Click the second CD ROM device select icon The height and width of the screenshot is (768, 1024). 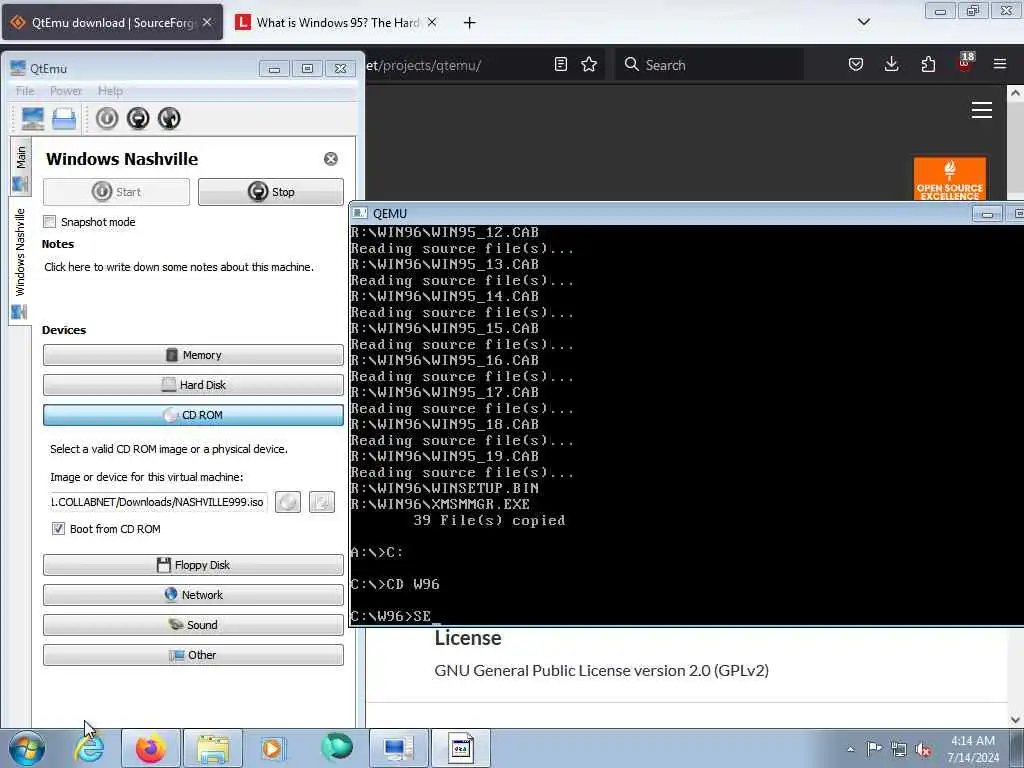point(321,502)
